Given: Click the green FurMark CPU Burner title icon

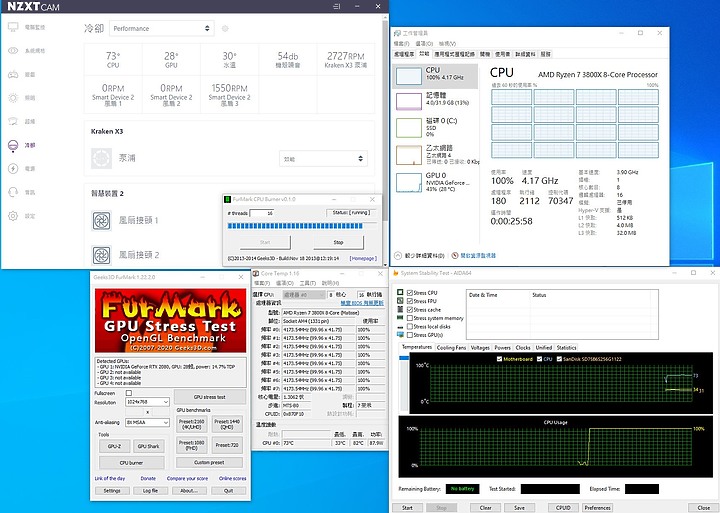Looking at the screenshot, I should 227,199.
